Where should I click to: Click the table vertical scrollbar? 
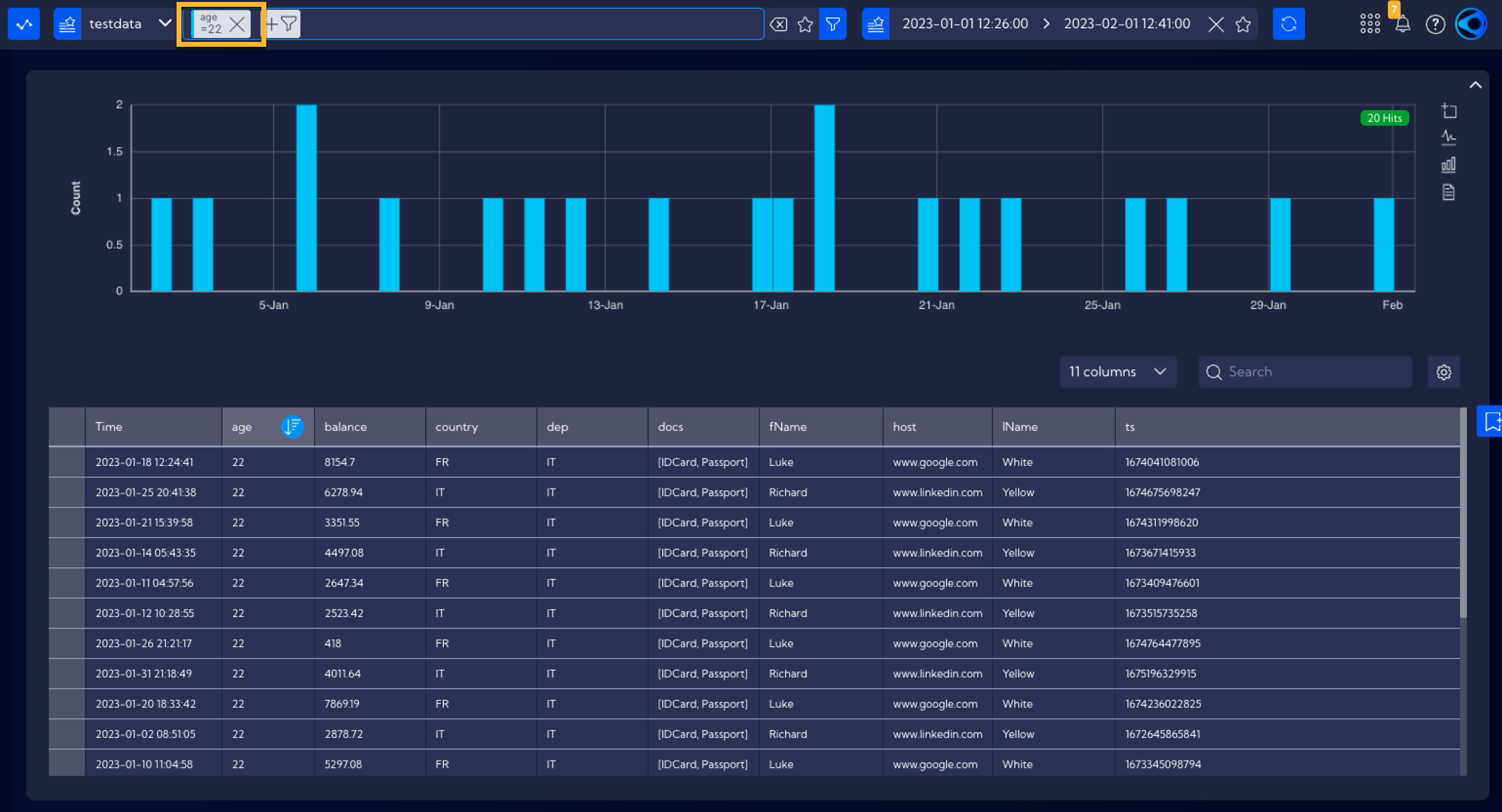[x=1463, y=513]
